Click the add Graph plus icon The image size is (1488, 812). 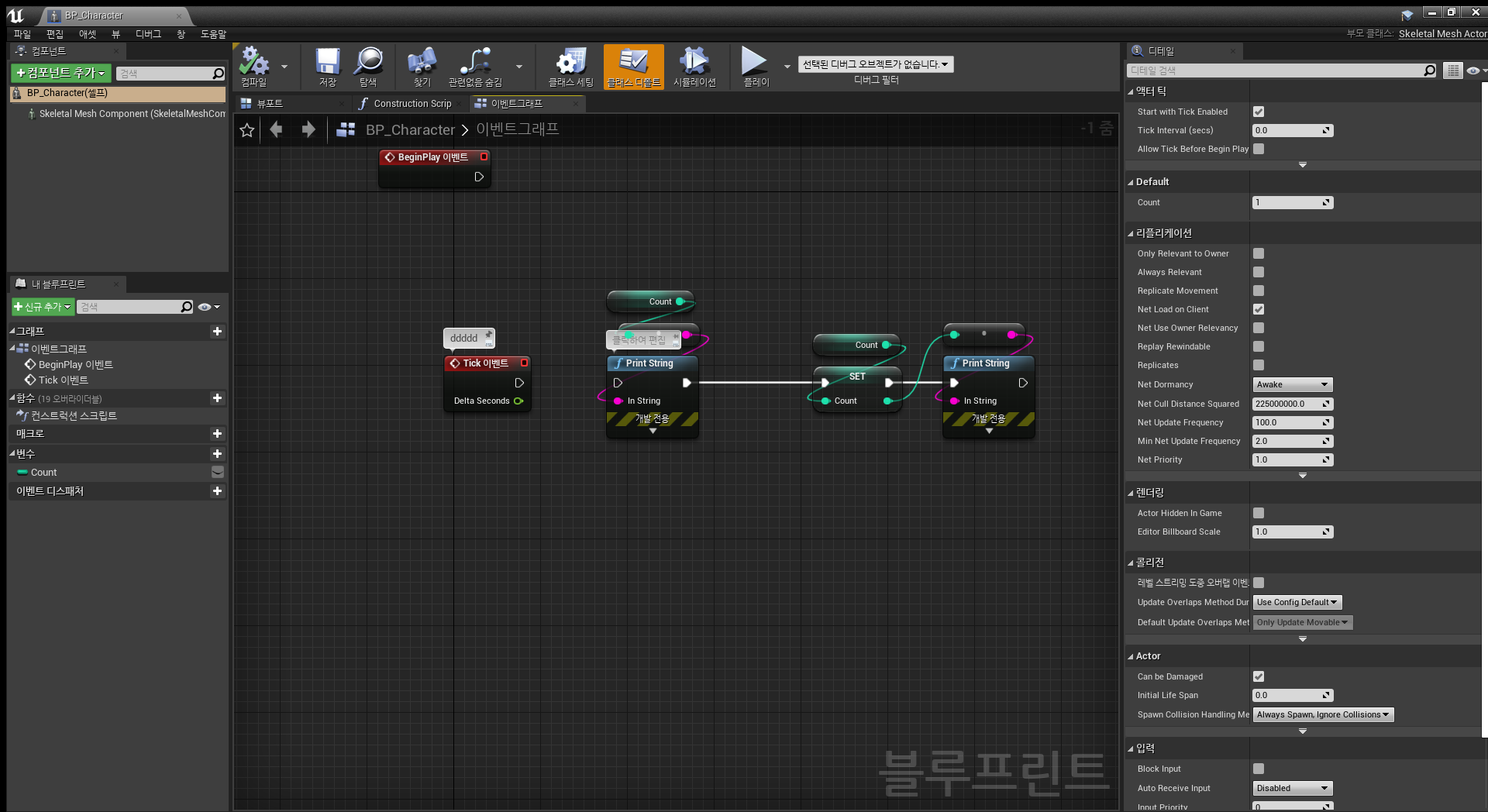[217, 331]
